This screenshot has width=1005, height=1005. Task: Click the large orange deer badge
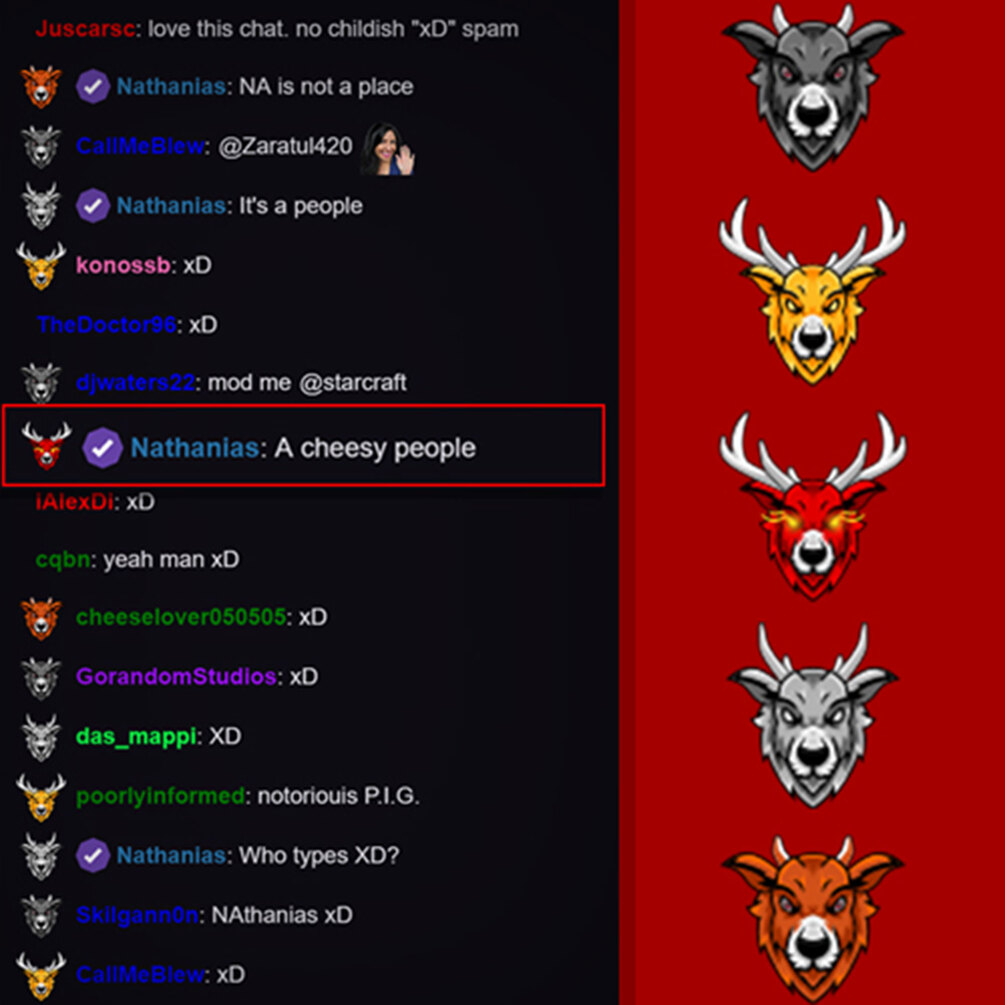point(813,918)
